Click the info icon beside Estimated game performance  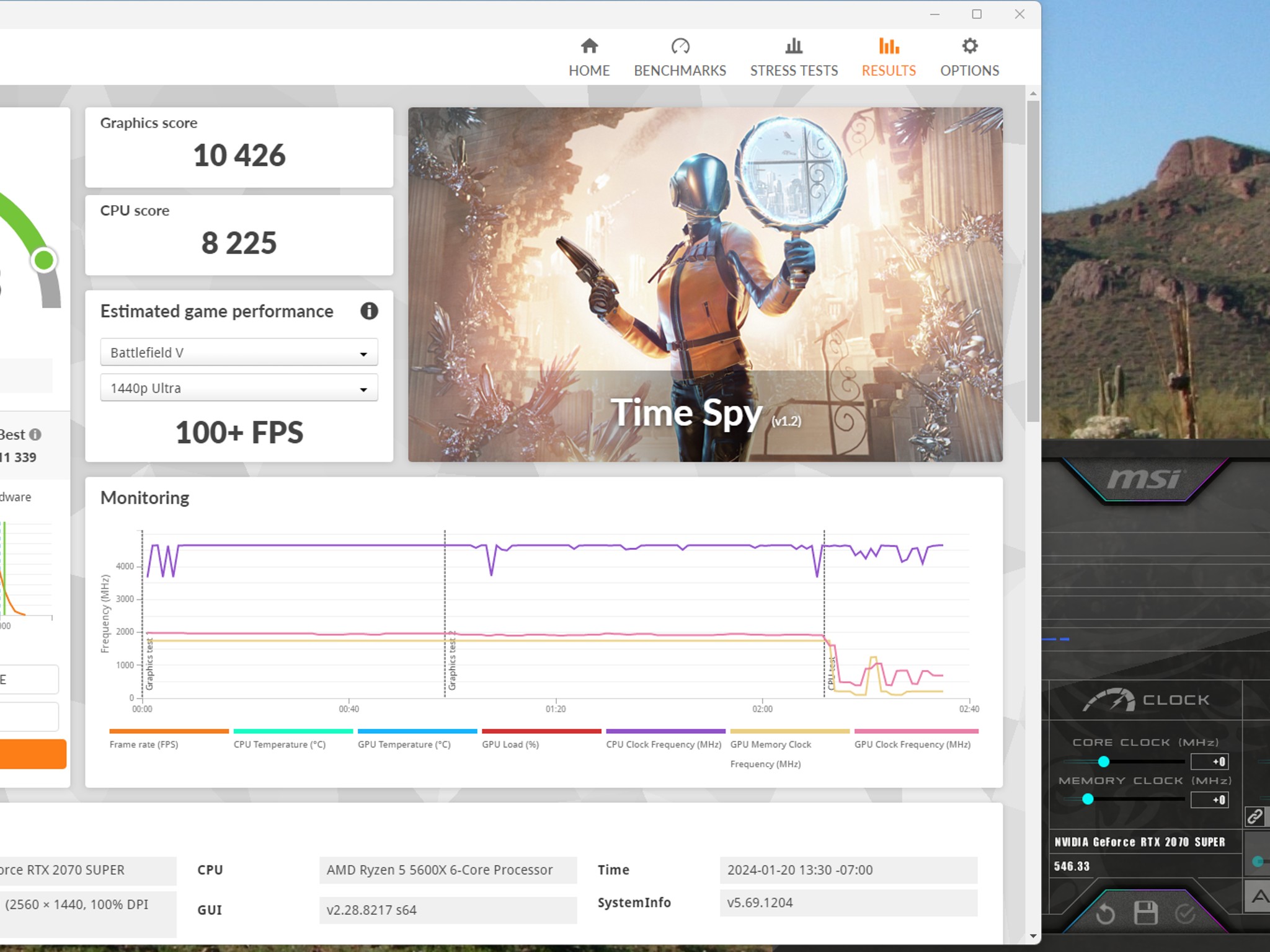point(369,312)
